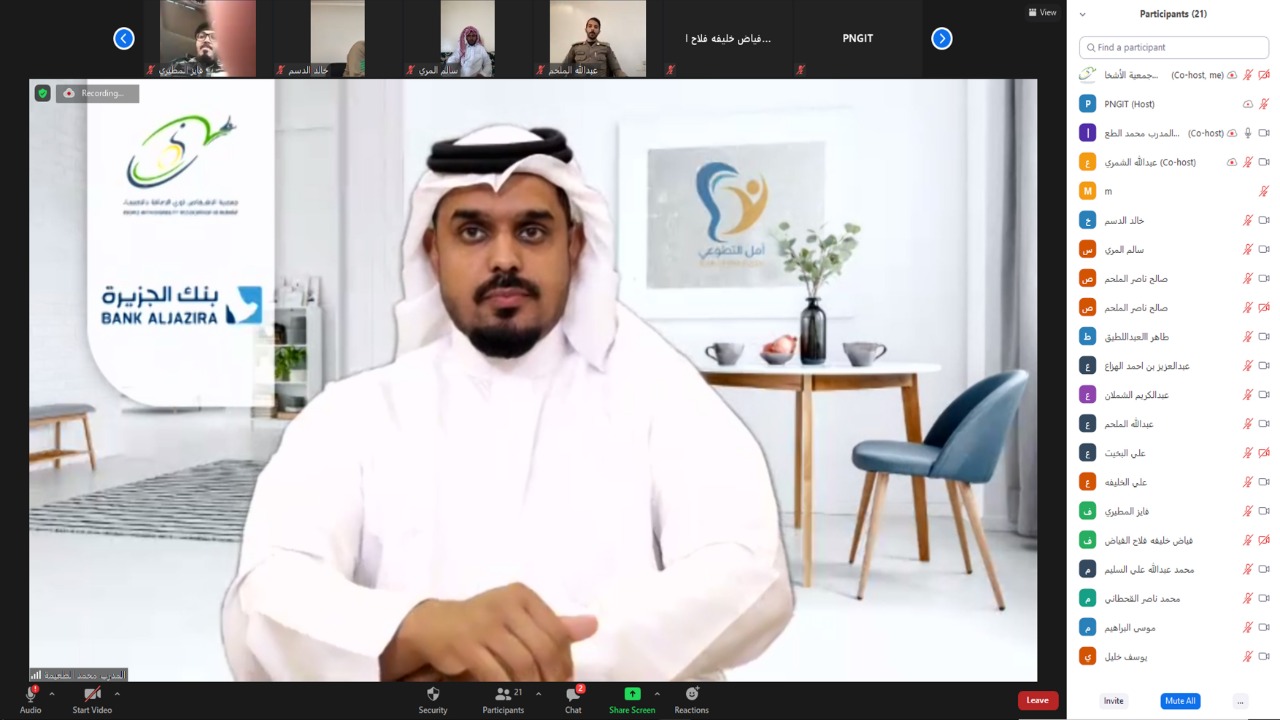The height and width of the screenshot is (720, 1280).
Task: Select participant طاهر العبداللطيق in the list
Action: pyautogui.click(x=1174, y=337)
